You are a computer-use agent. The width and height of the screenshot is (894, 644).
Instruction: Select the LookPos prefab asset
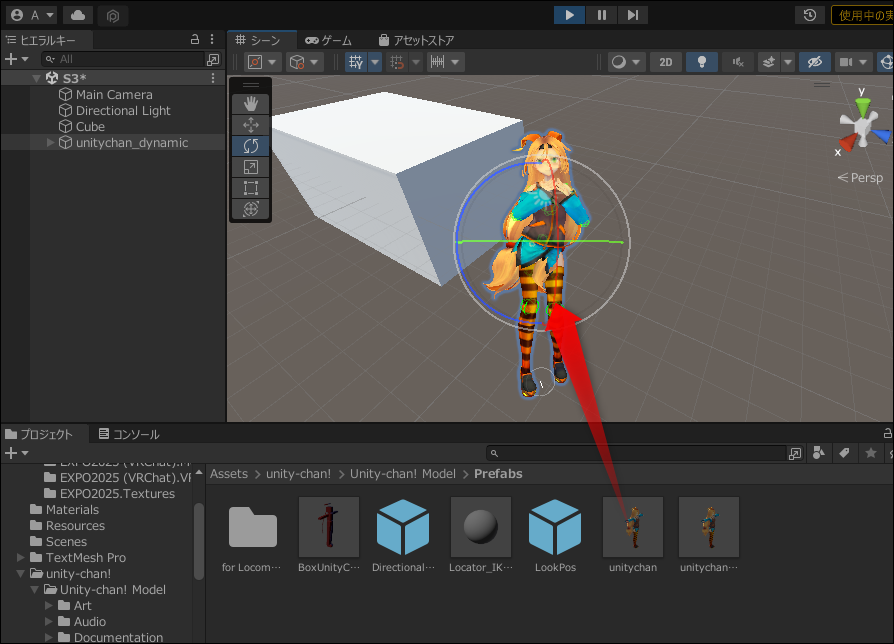coord(555,535)
